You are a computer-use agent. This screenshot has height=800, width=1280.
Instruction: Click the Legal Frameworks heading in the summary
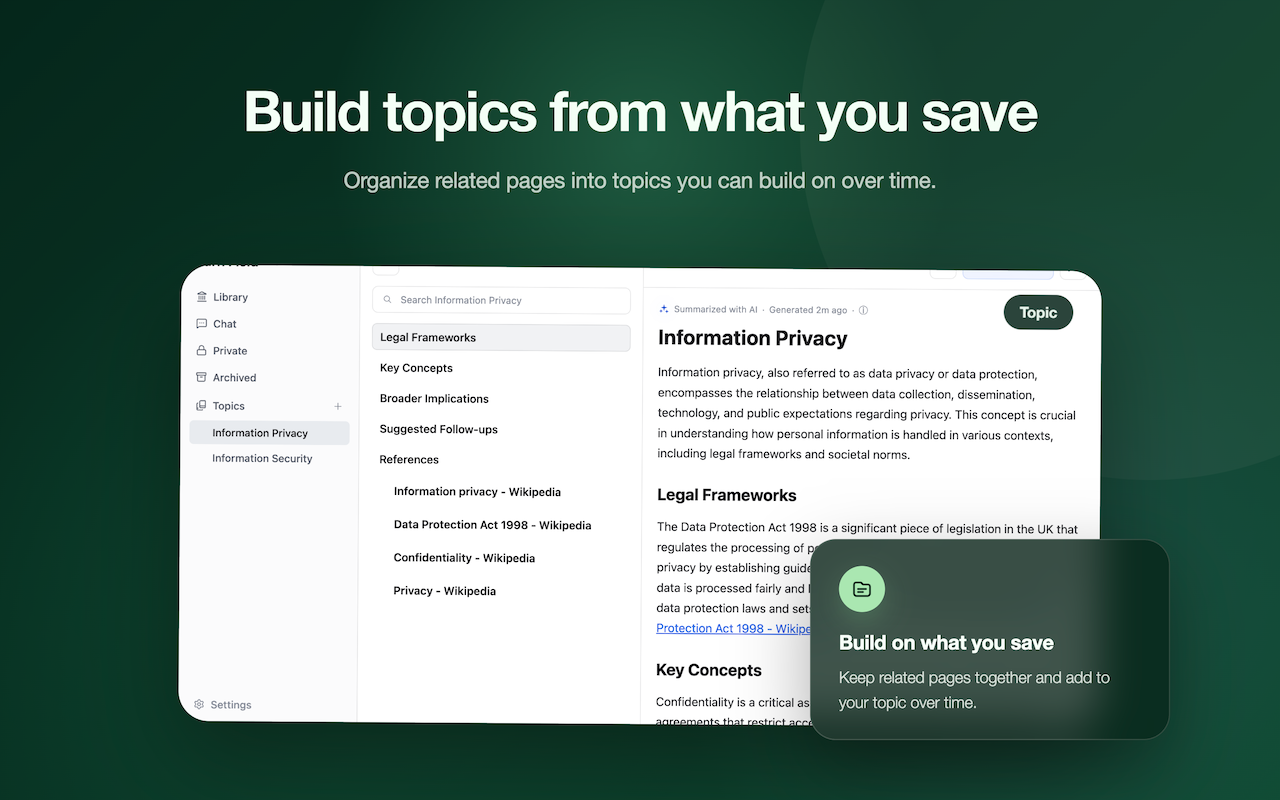(x=726, y=495)
